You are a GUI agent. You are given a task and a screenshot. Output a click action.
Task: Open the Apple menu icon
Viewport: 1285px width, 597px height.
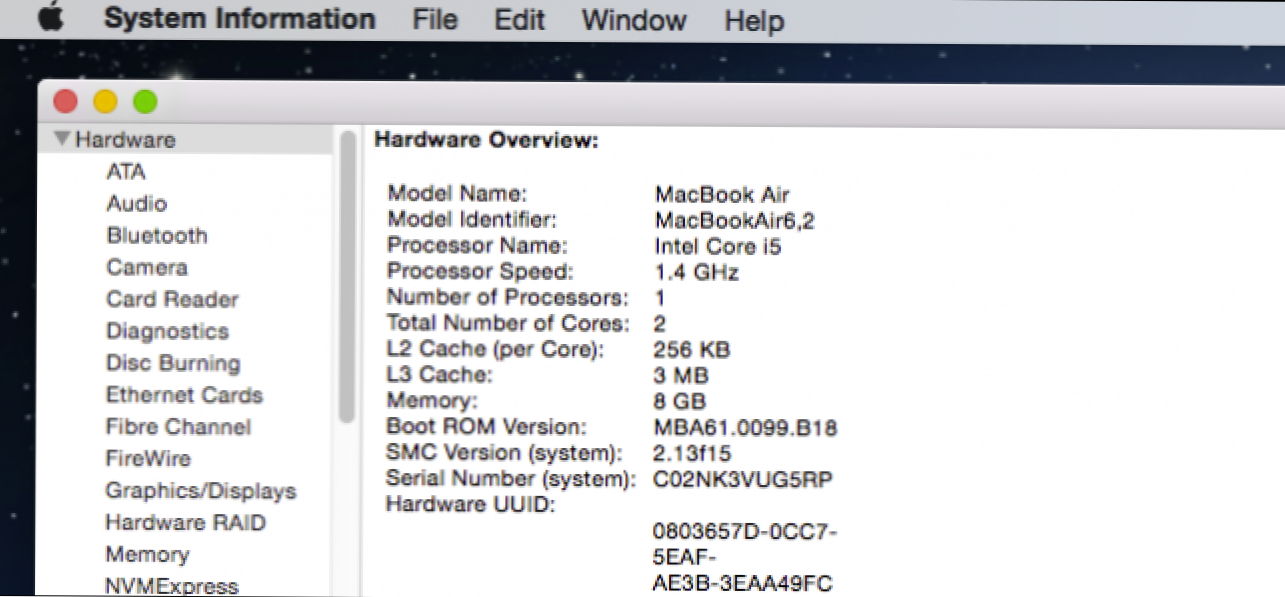click(50, 19)
